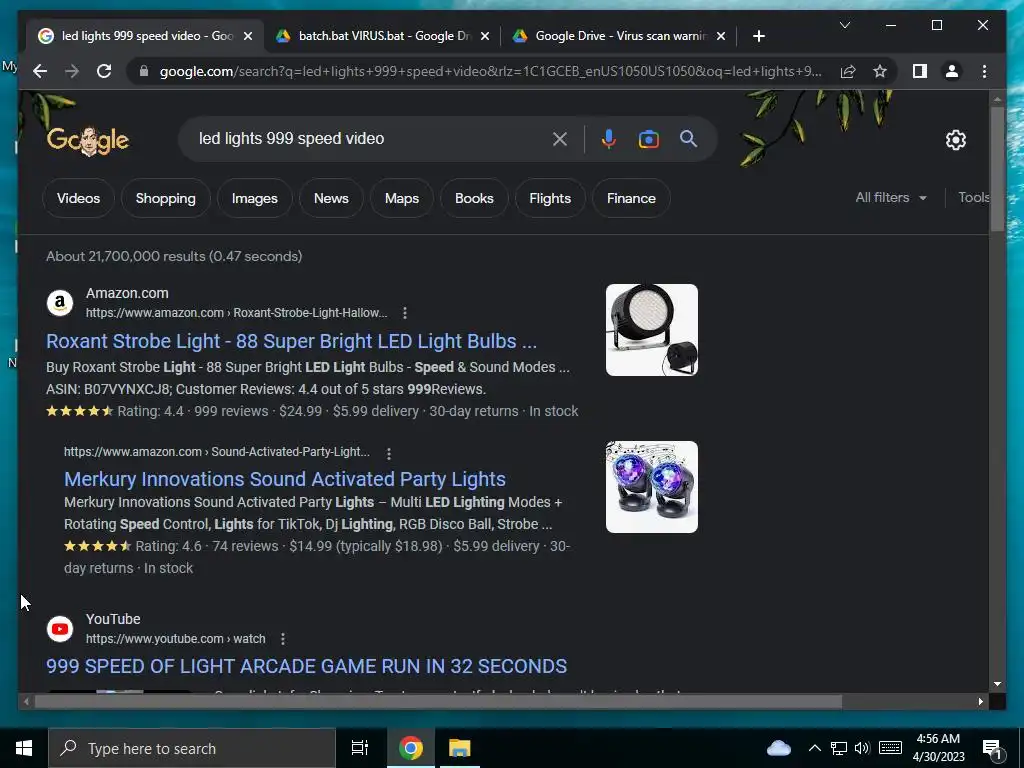Viewport: 1024px width, 768px height.
Task: Open Task View on taskbar
Action: [360, 748]
